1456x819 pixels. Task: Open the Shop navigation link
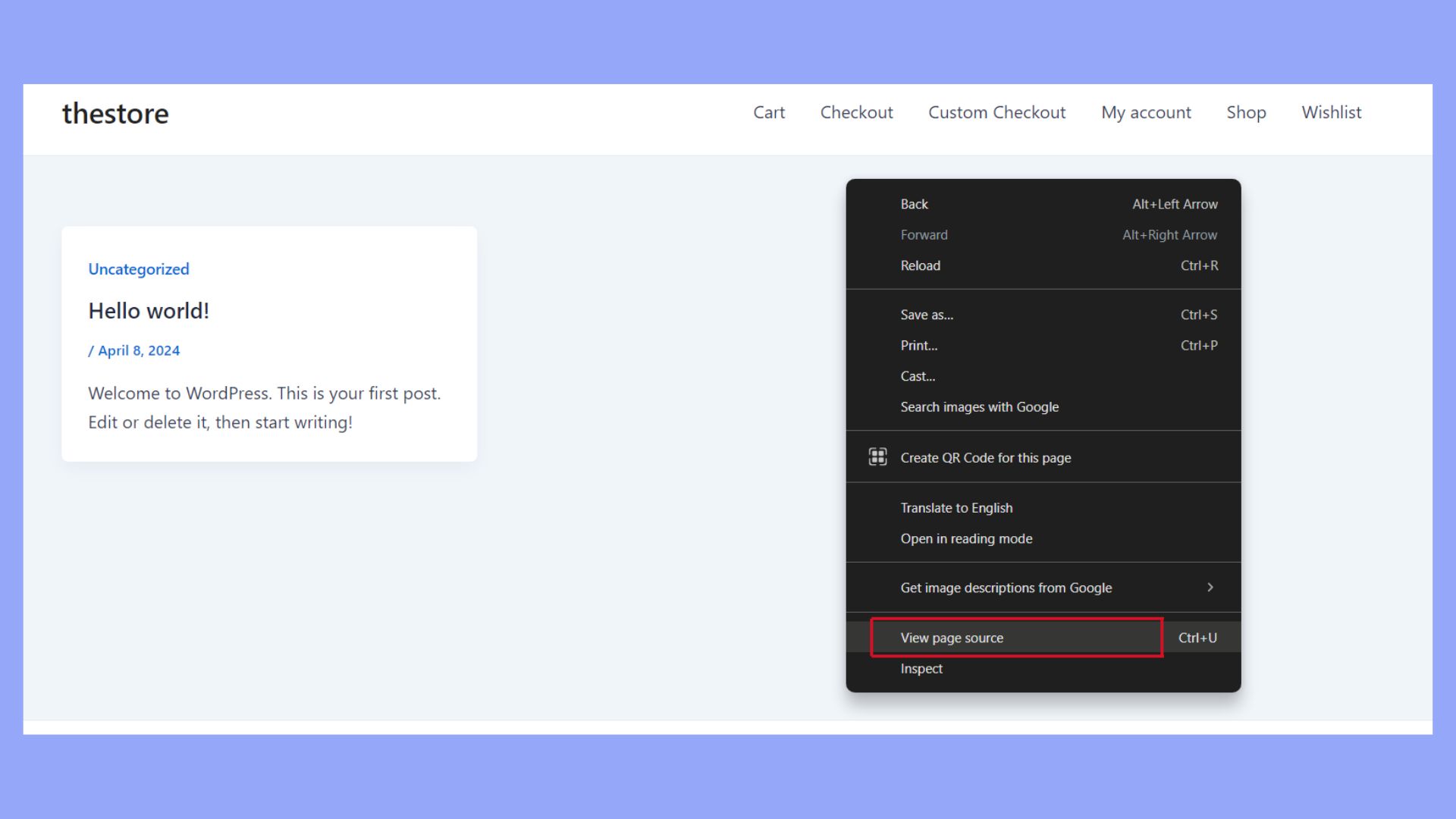click(1246, 112)
